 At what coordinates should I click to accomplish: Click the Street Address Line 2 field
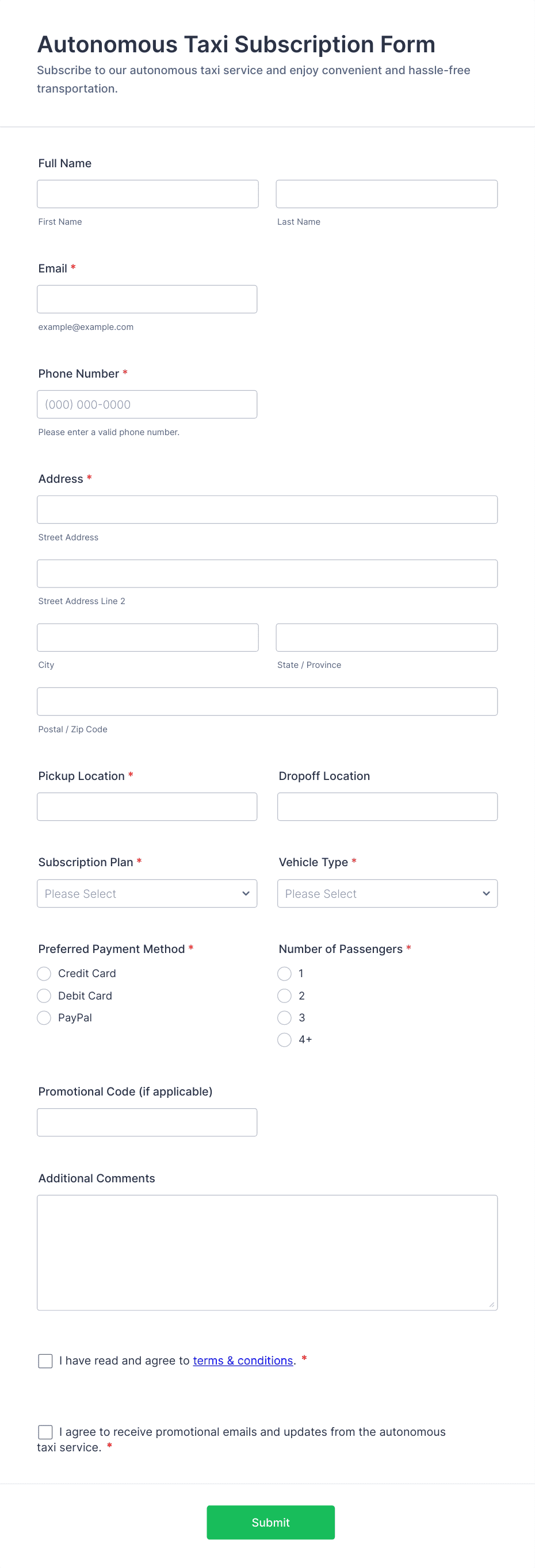click(267, 573)
